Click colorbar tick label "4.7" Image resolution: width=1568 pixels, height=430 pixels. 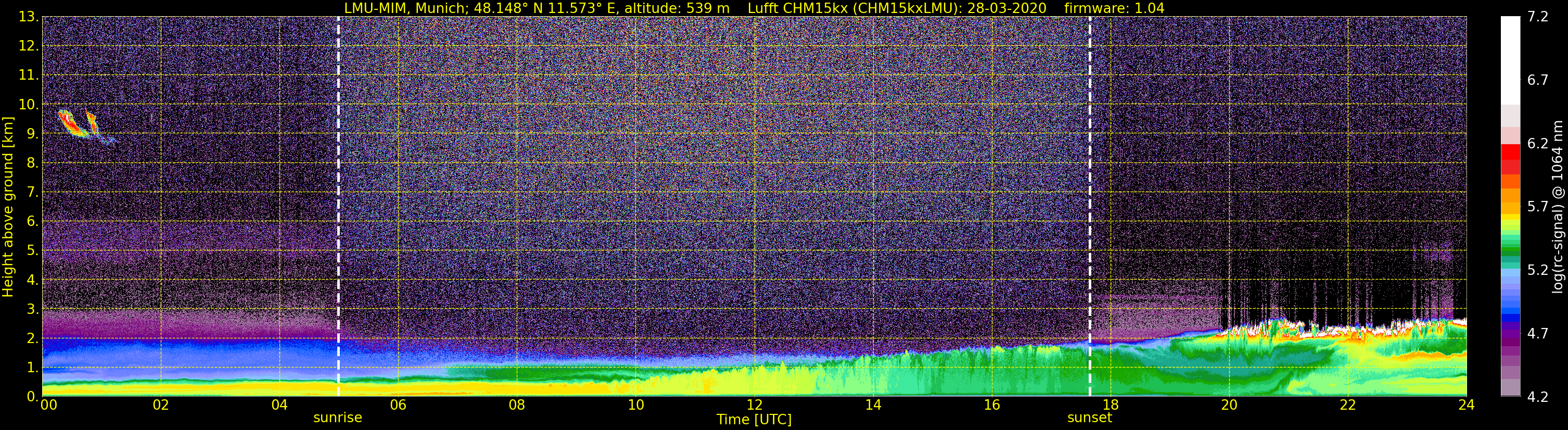coord(1538,334)
